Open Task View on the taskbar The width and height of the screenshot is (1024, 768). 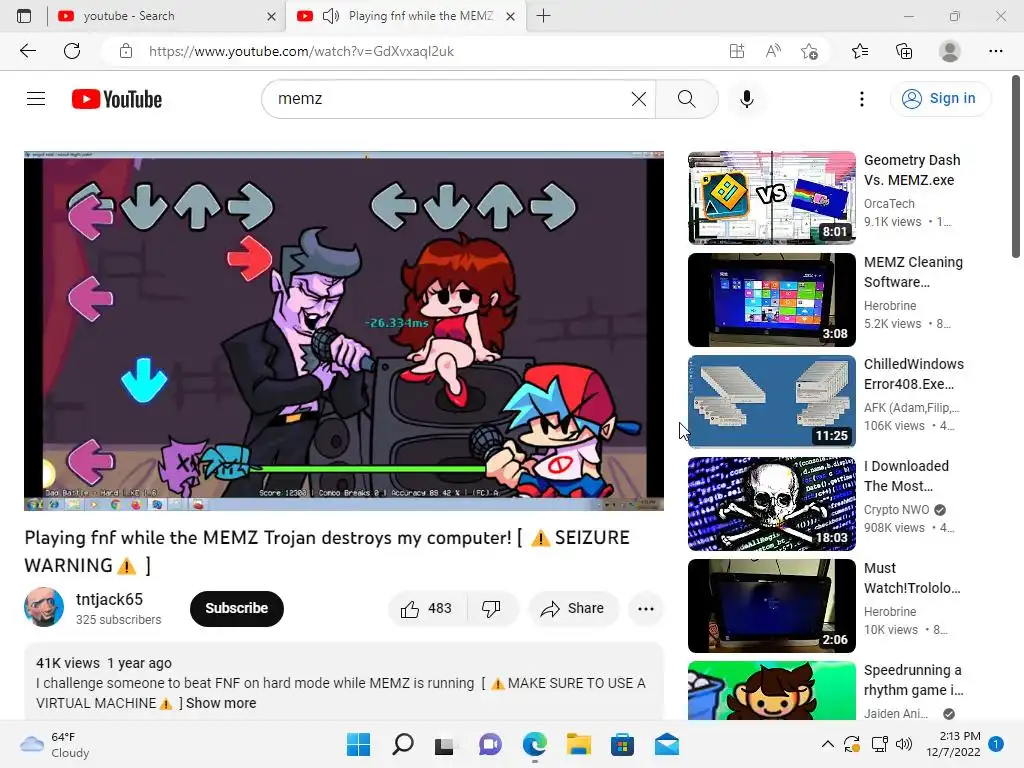pyautogui.click(x=446, y=744)
